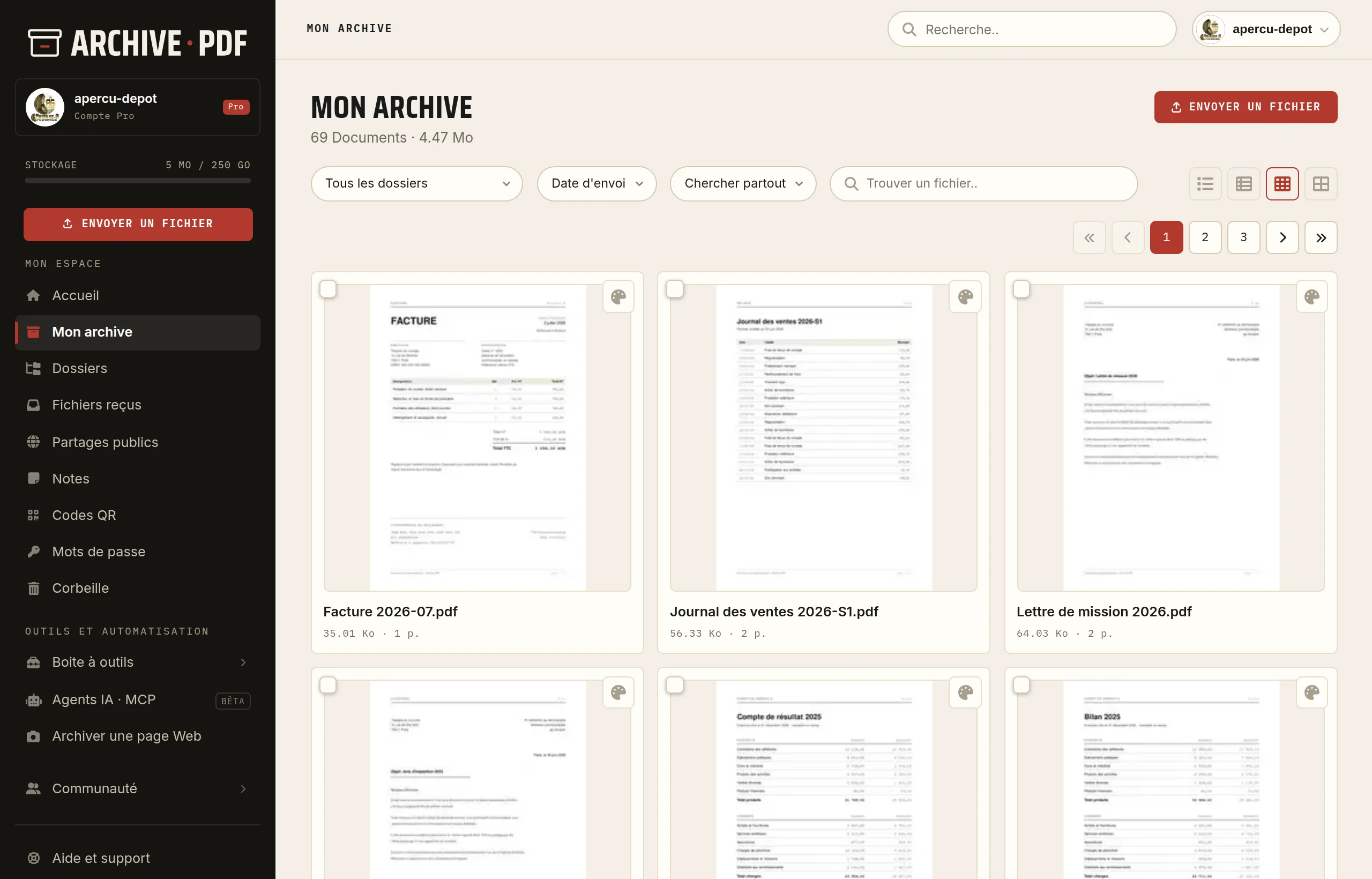Open Chercher partout dropdown
The width and height of the screenshot is (1372, 879).
(742, 183)
